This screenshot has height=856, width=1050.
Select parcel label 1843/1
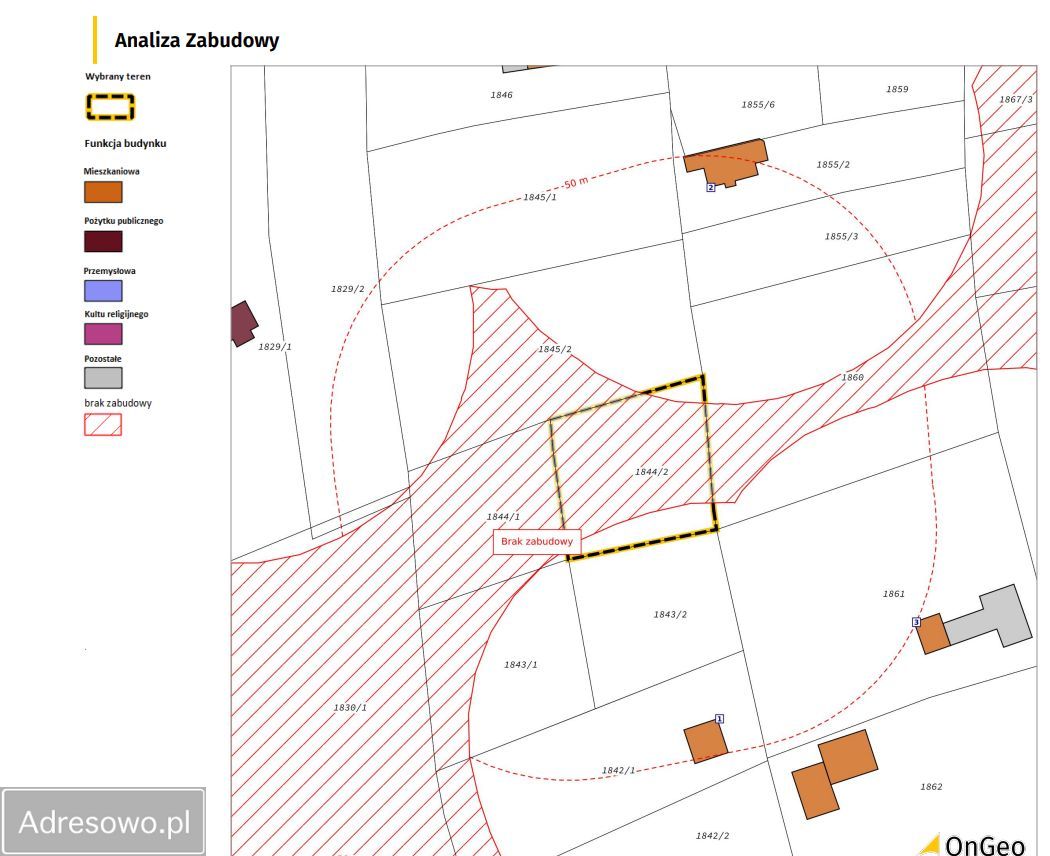(520, 665)
